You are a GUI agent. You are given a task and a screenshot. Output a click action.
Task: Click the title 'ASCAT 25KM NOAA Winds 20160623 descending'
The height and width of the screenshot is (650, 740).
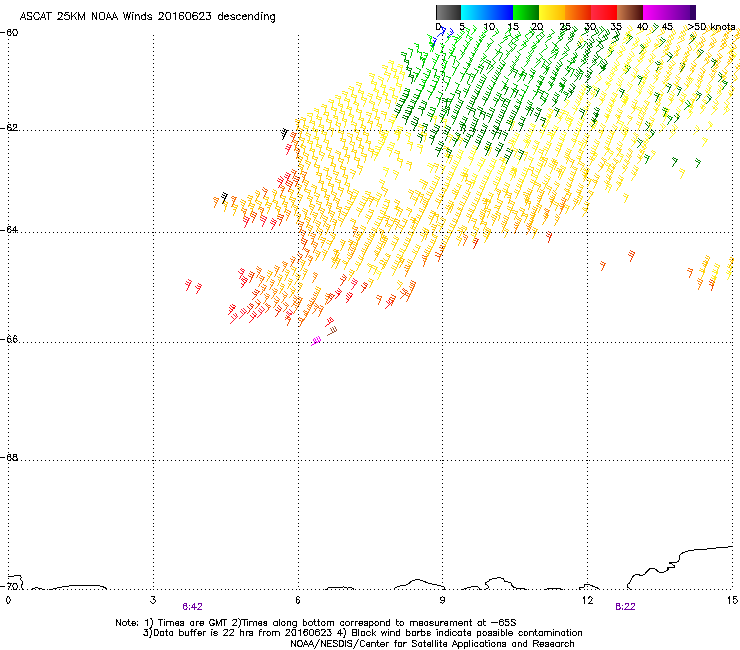tap(147, 17)
